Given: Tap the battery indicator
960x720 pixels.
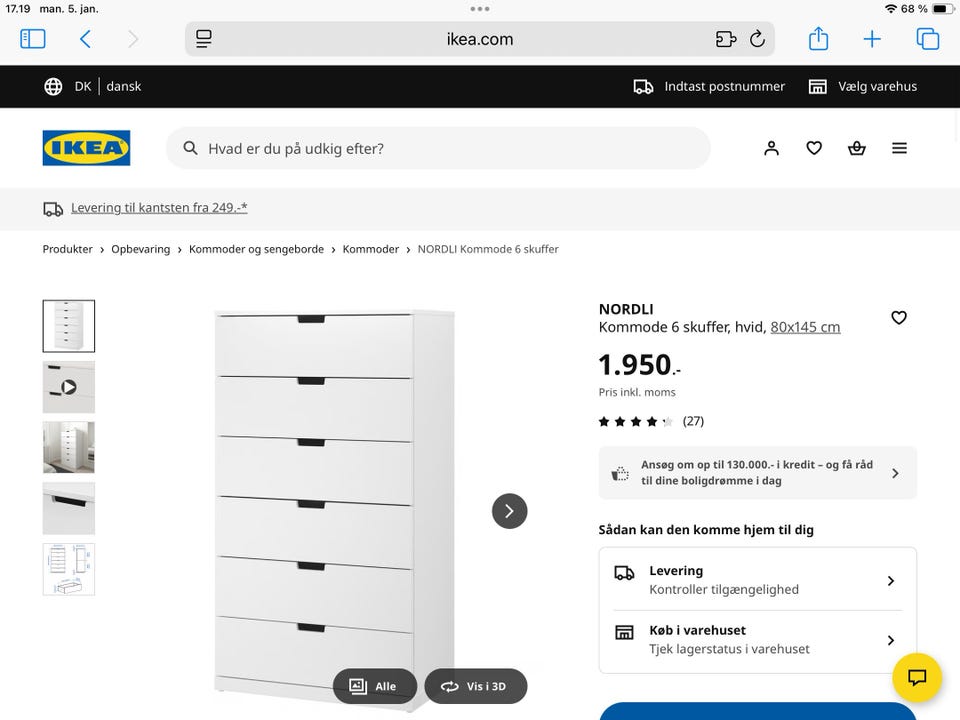Looking at the screenshot, I should [x=943, y=9].
